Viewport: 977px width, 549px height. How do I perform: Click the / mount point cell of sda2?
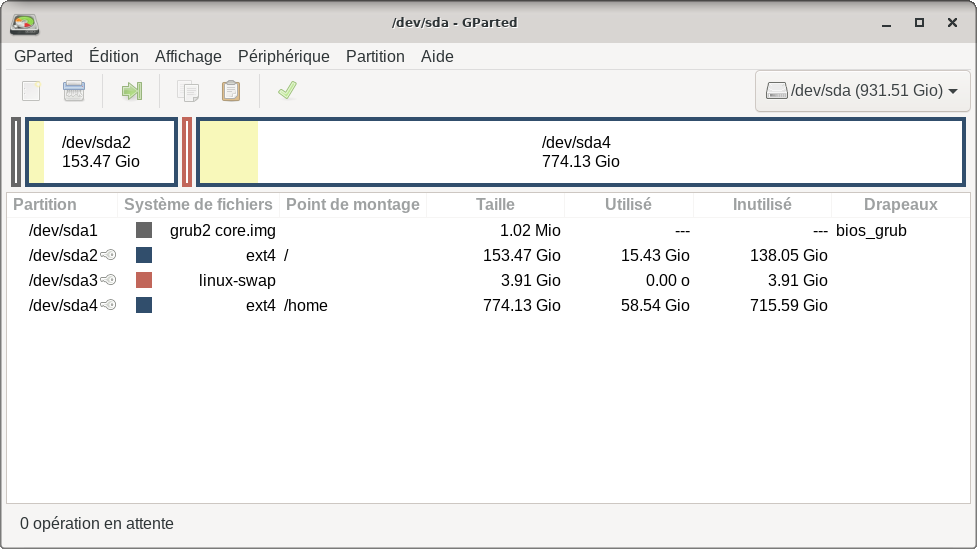point(286,255)
